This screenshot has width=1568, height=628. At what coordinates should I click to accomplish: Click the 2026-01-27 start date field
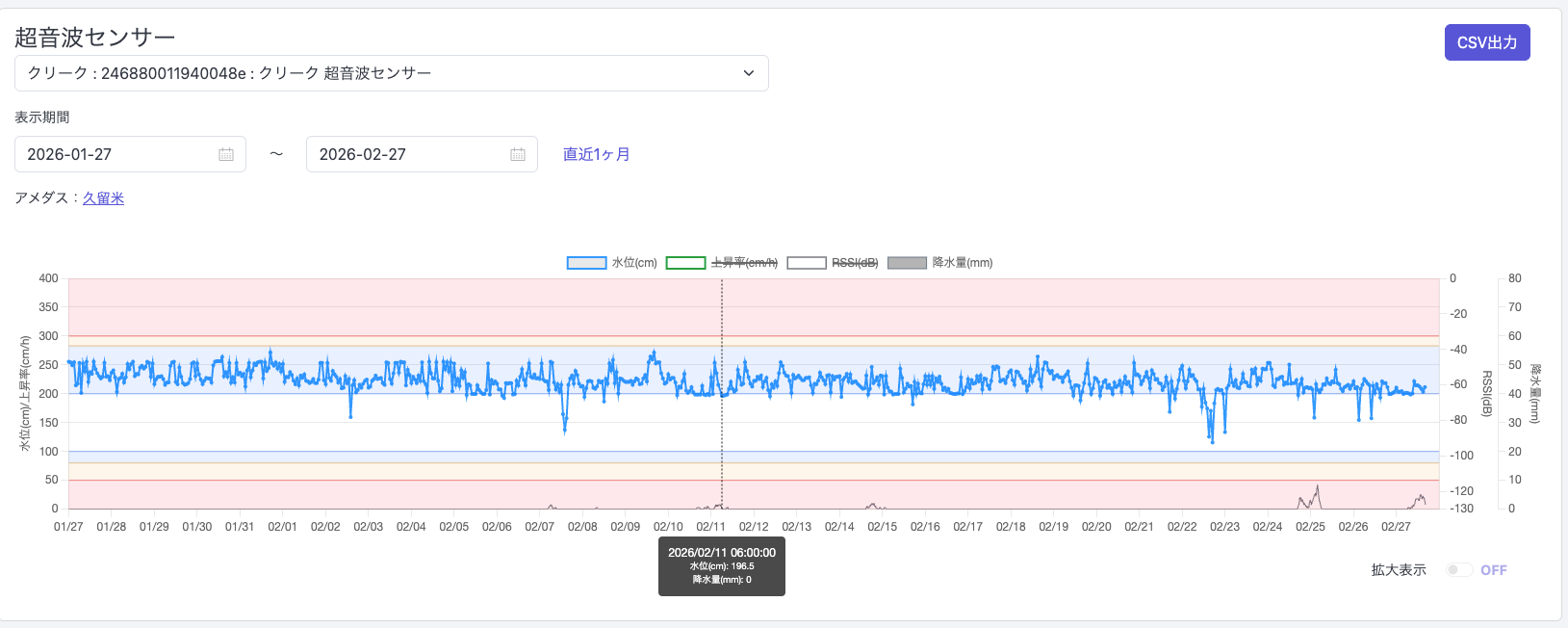tap(116, 154)
